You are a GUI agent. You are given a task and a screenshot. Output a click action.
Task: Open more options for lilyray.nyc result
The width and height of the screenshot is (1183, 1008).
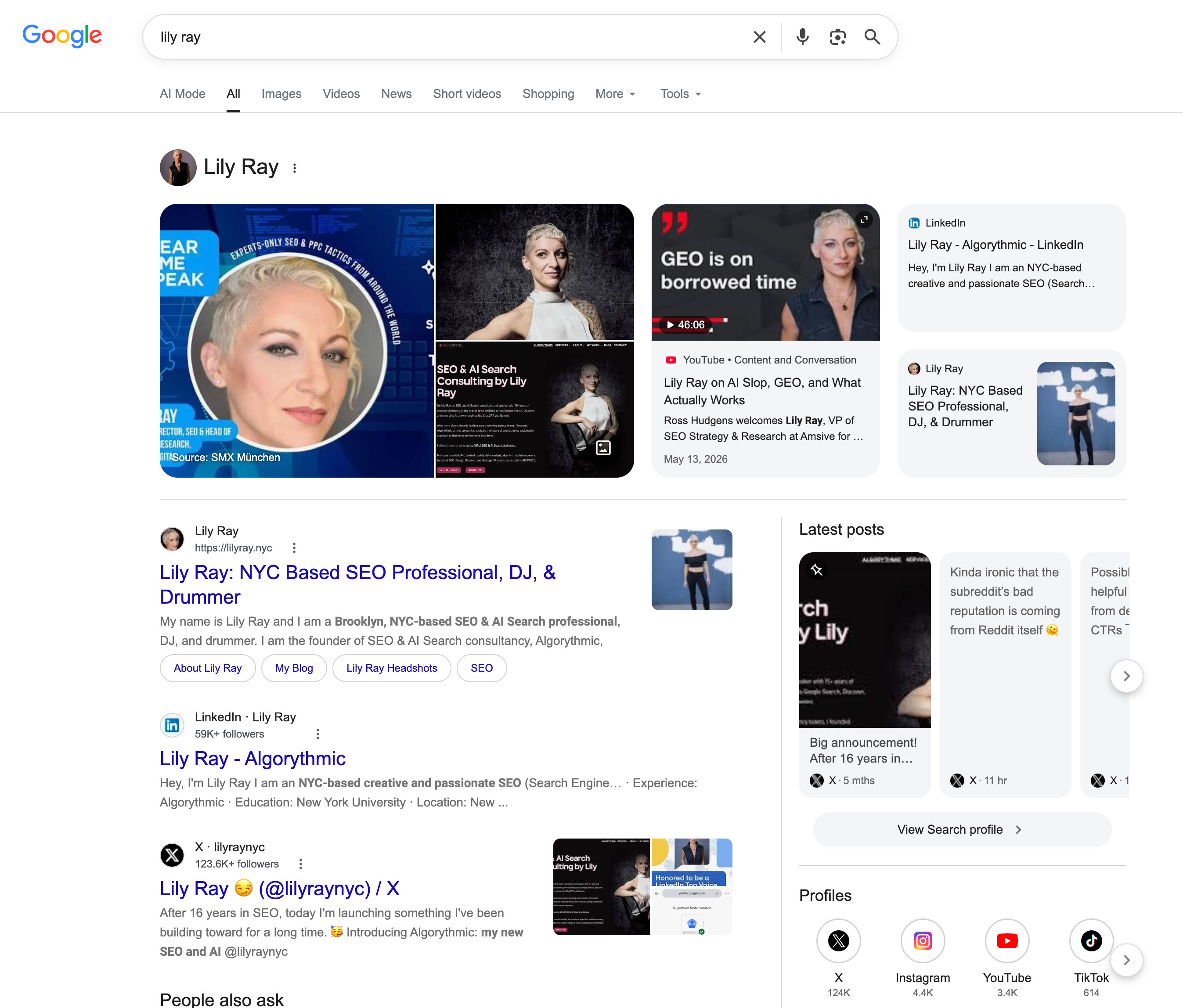294,548
